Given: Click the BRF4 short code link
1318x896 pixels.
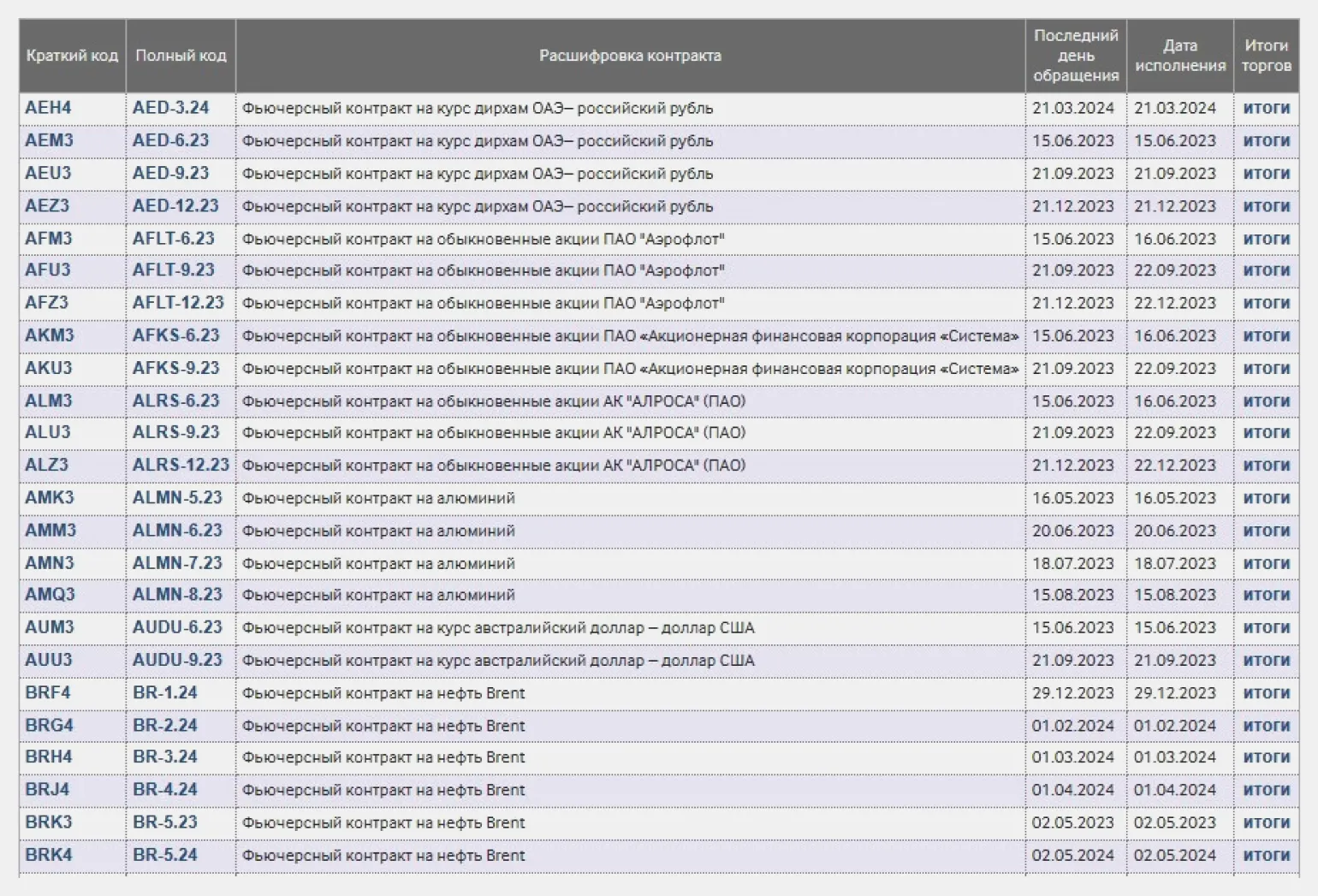Looking at the screenshot, I should (x=48, y=692).
